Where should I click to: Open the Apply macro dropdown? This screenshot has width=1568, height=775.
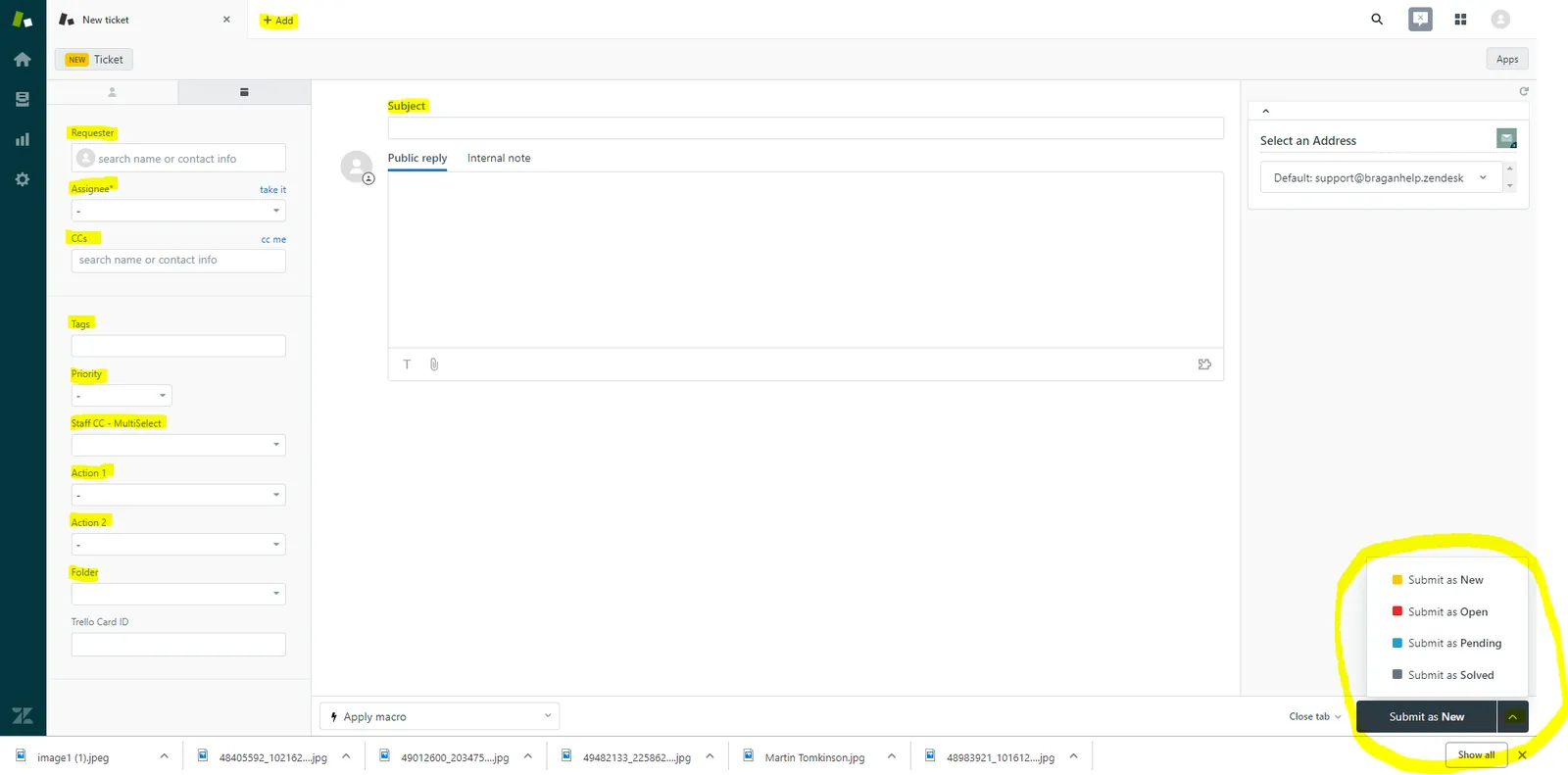point(440,716)
